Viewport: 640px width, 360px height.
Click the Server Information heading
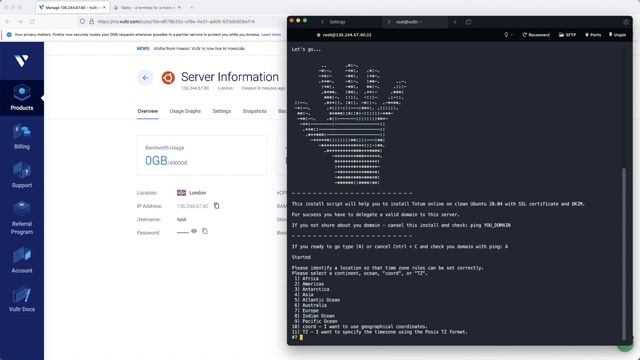(x=230, y=77)
